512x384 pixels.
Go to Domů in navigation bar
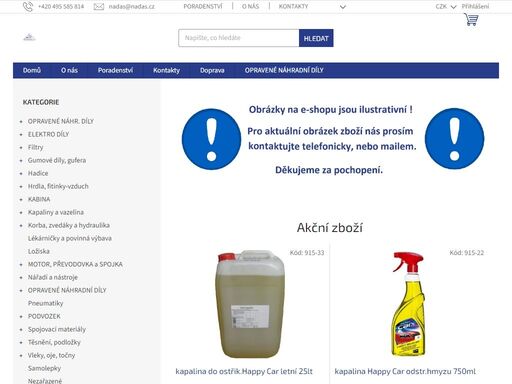(32, 70)
